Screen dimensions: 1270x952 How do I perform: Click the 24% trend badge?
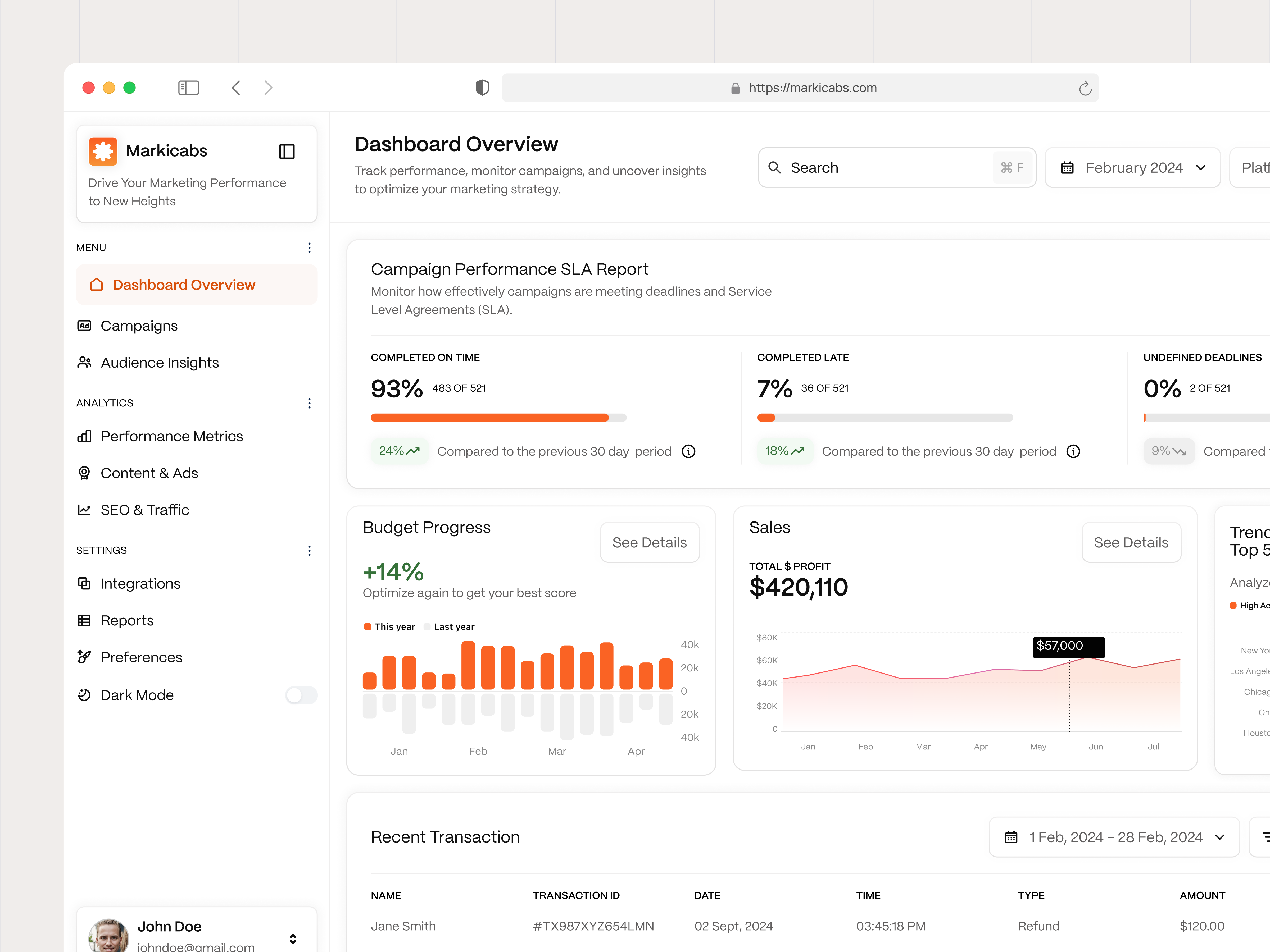[399, 451]
